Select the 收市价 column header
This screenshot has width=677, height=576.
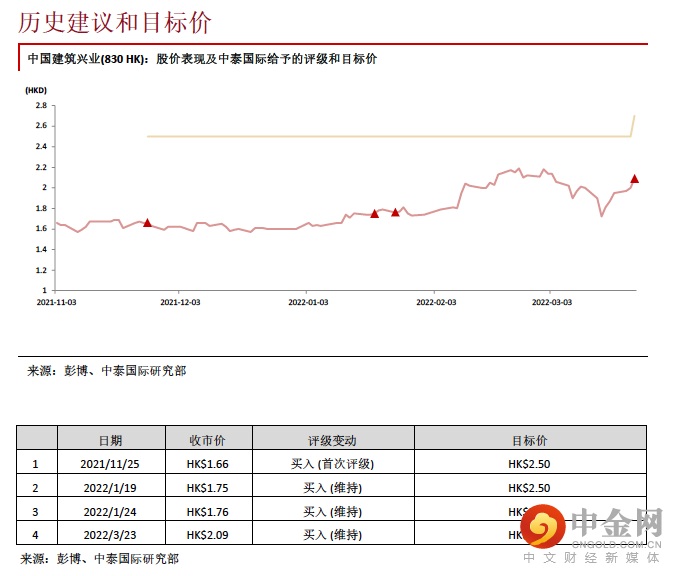click(208, 440)
